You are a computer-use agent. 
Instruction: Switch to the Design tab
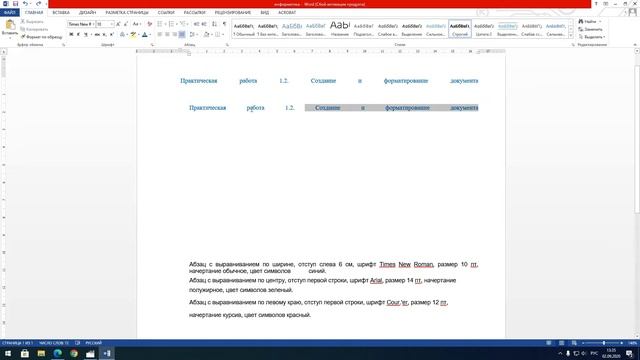tap(87, 13)
